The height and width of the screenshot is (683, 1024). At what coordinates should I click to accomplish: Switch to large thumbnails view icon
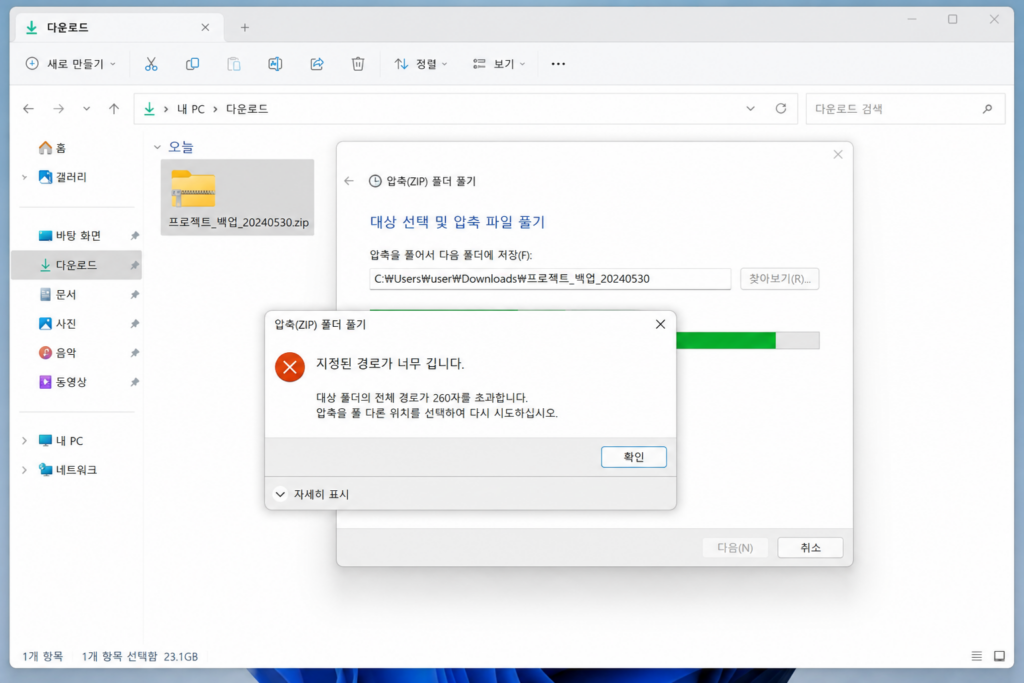pyautogui.click(x=999, y=656)
